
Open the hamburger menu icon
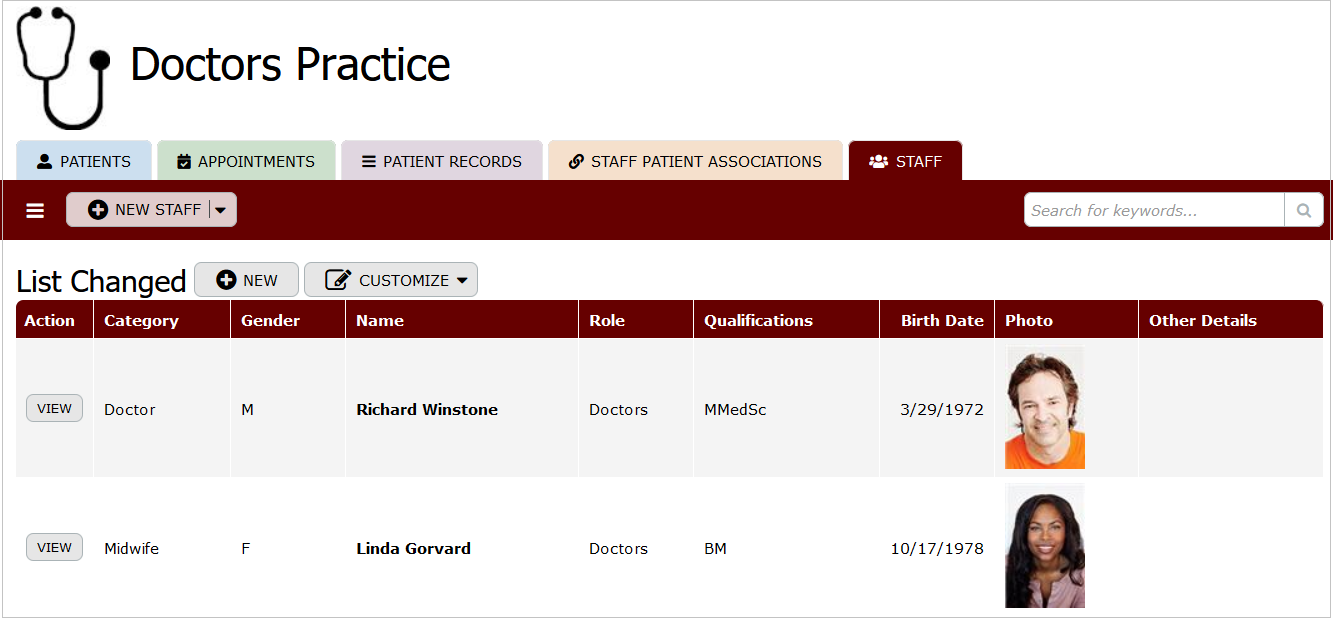(35, 211)
